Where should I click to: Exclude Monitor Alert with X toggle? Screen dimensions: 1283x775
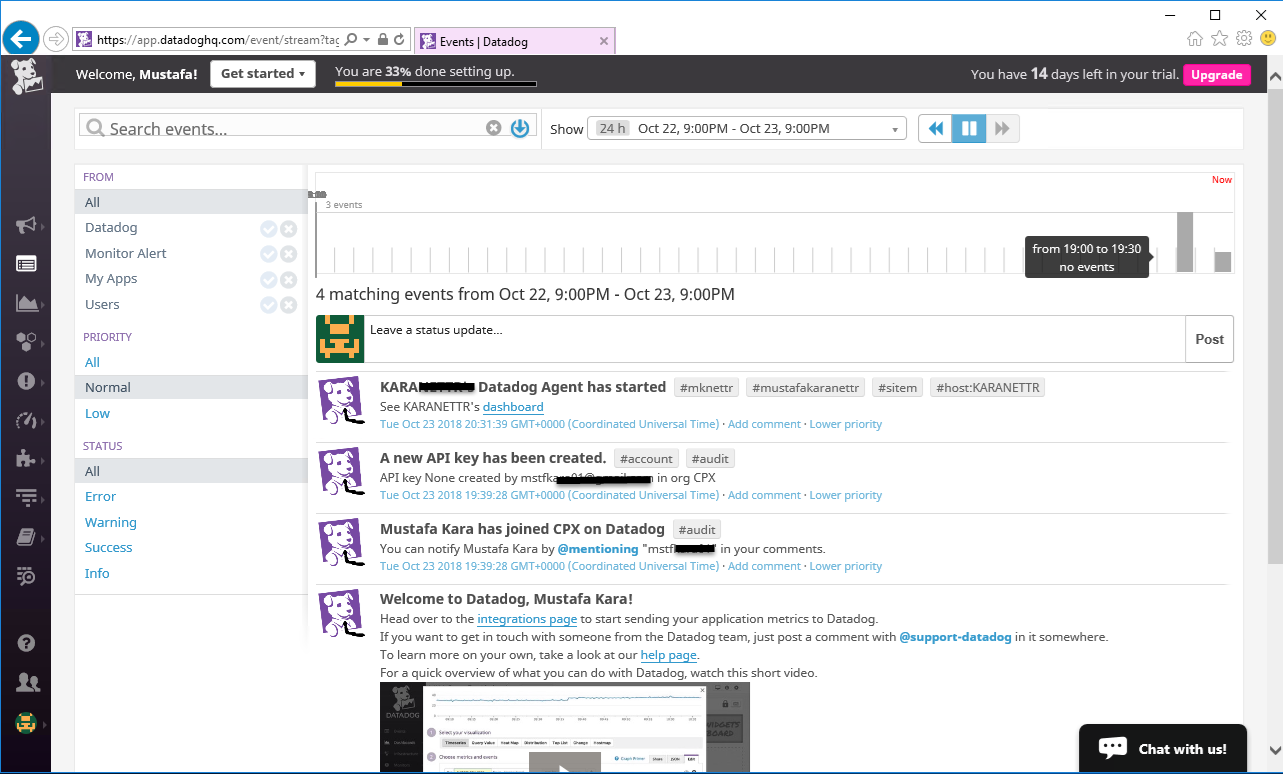tap(288, 254)
